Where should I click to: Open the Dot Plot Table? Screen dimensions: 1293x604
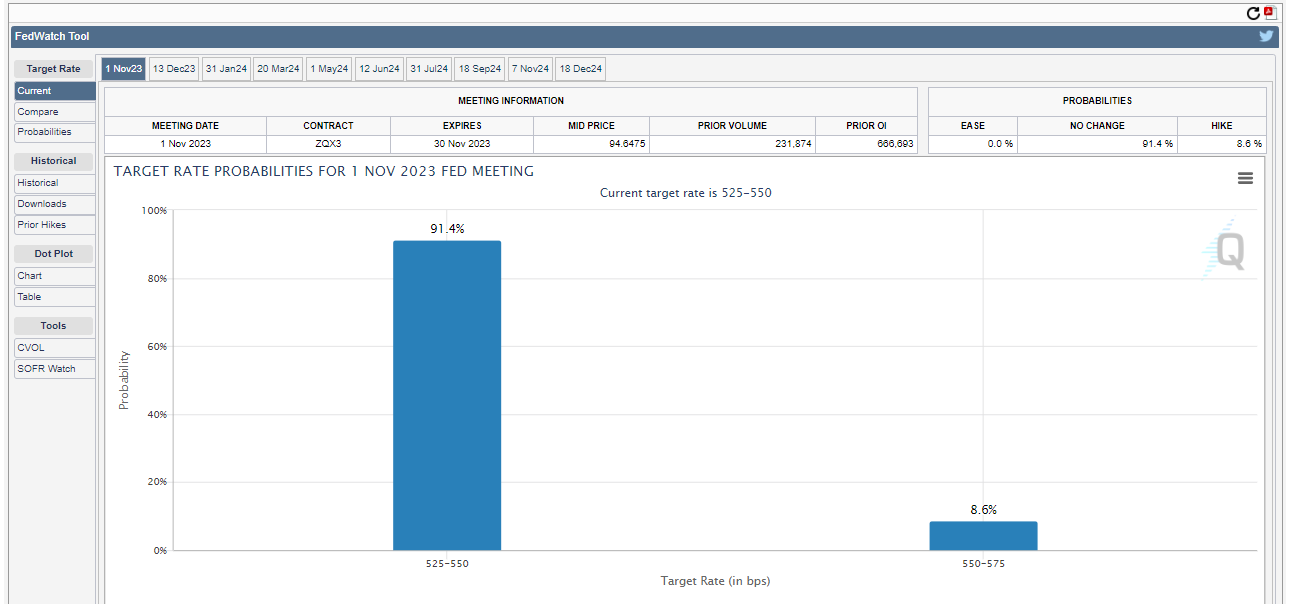click(55, 297)
